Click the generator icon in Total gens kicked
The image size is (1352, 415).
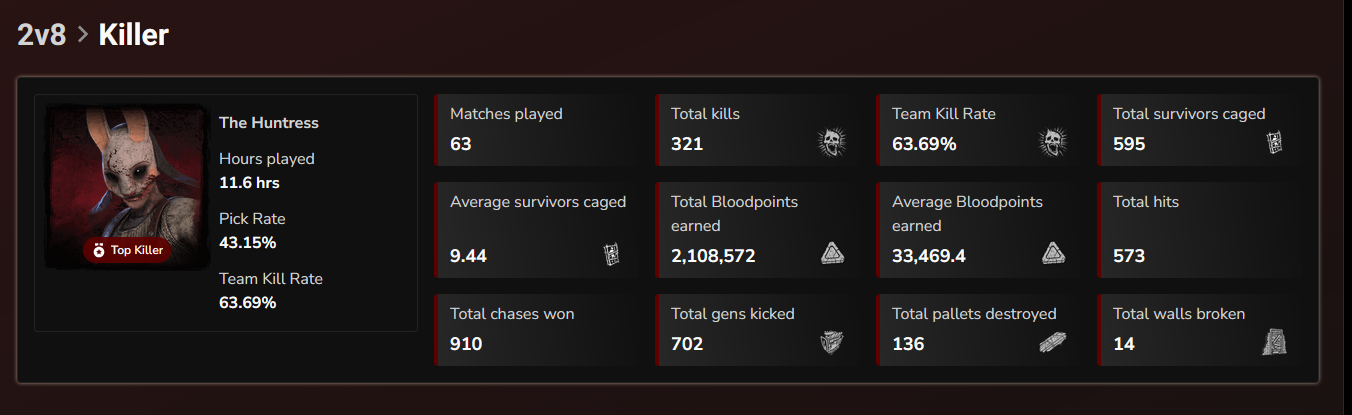click(x=831, y=342)
